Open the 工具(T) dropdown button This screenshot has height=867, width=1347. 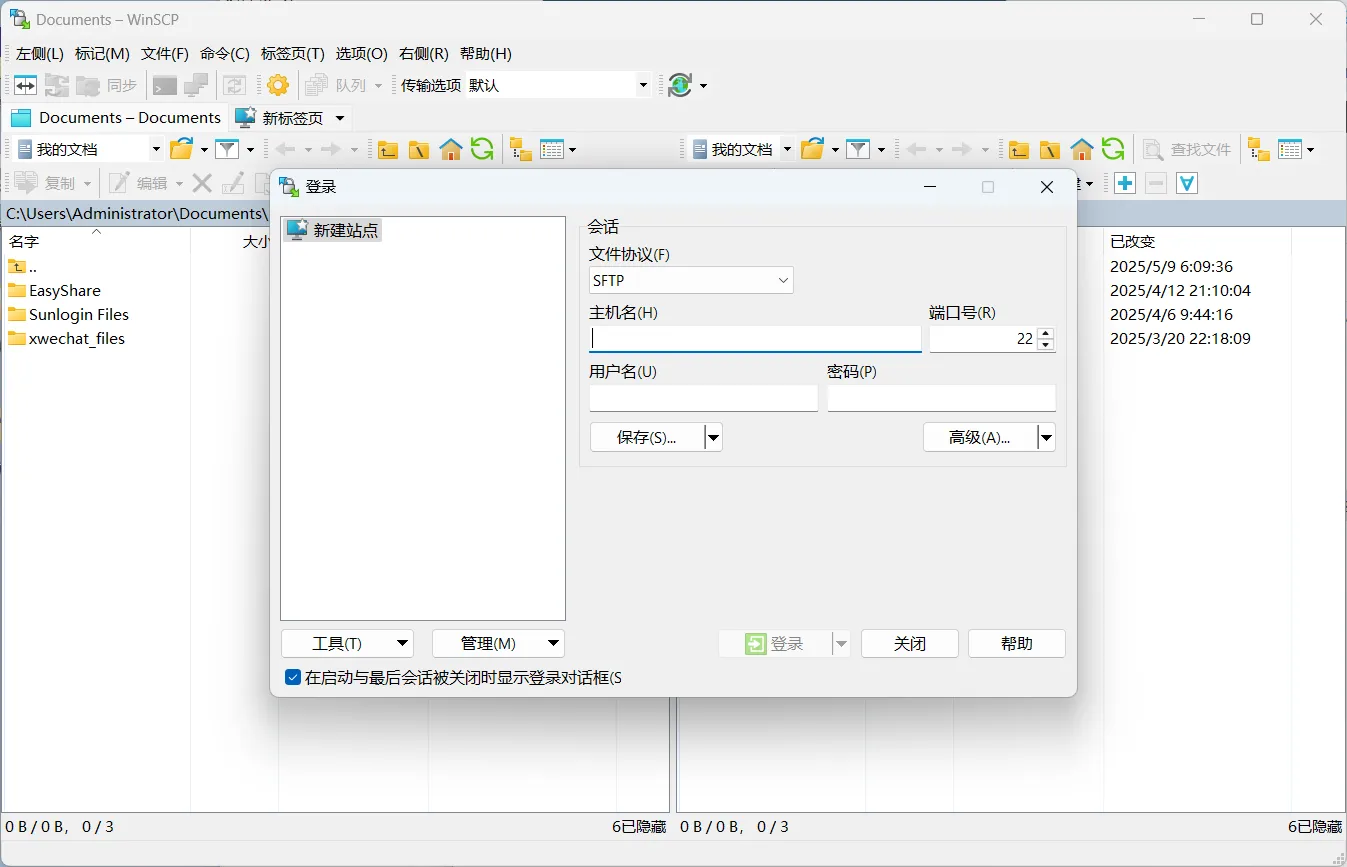pyautogui.click(x=347, y=643)
